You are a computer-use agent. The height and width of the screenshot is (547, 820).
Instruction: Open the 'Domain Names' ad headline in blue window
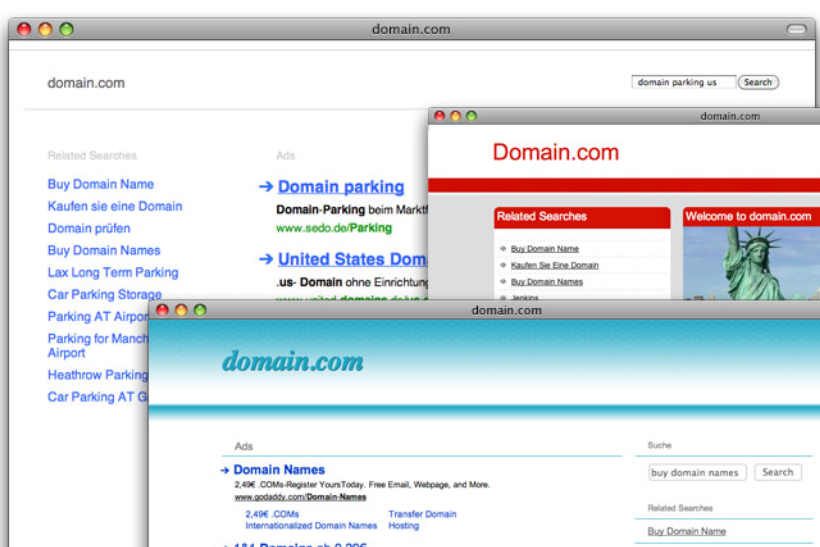pos(279,470)
